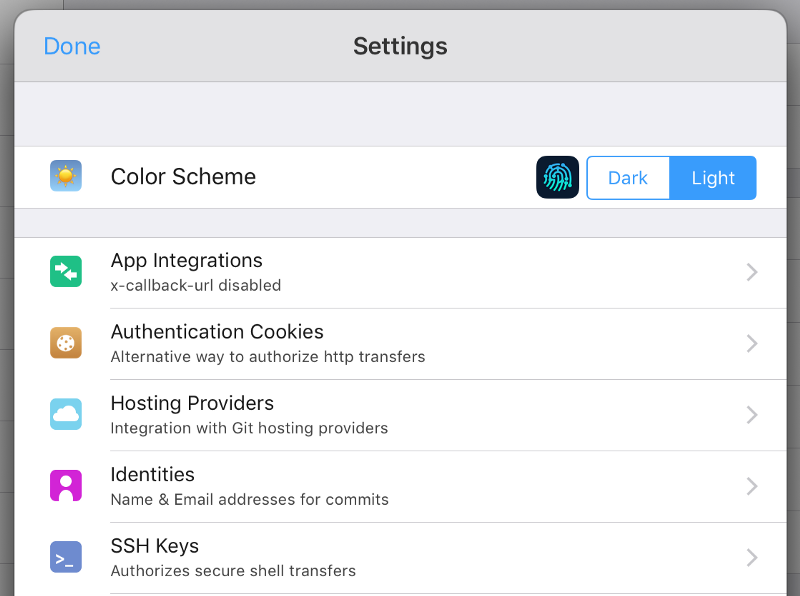Click the Identities row chevron

click(x=752, y=486)
